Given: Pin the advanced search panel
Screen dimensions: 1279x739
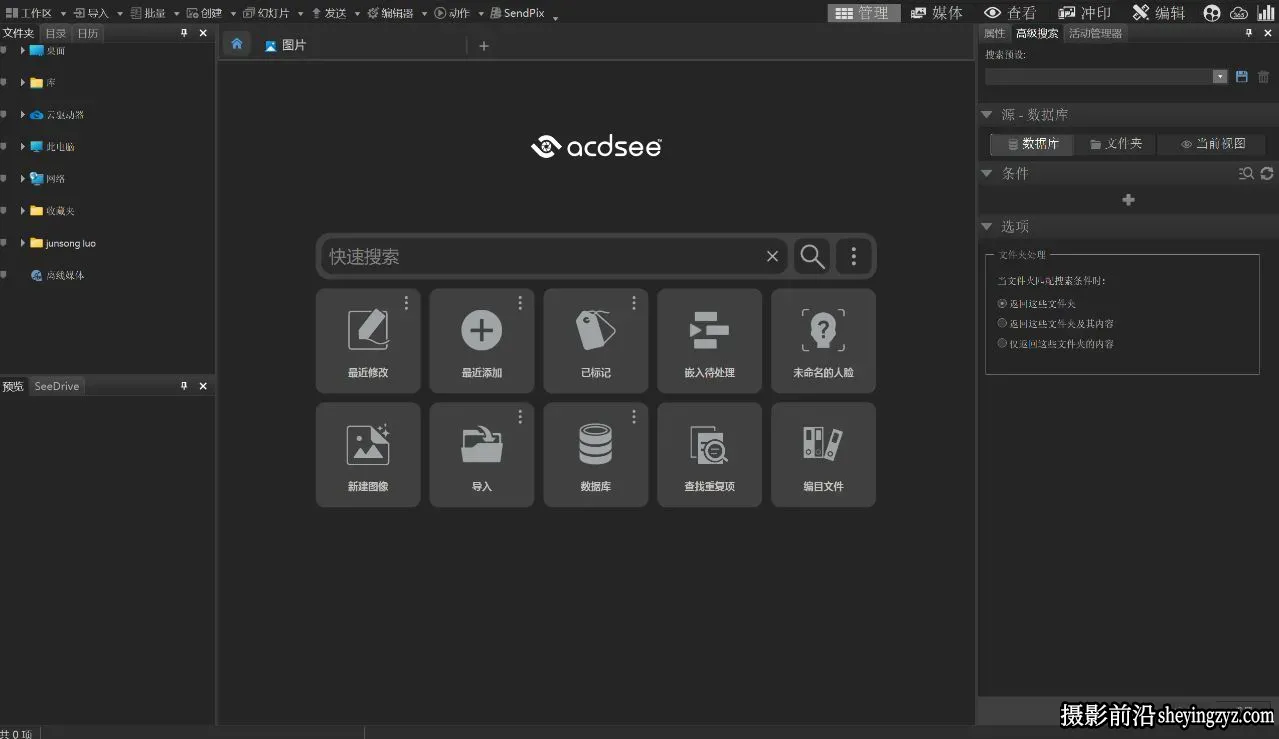Looking at the screenshot, I should (1248, 33).
